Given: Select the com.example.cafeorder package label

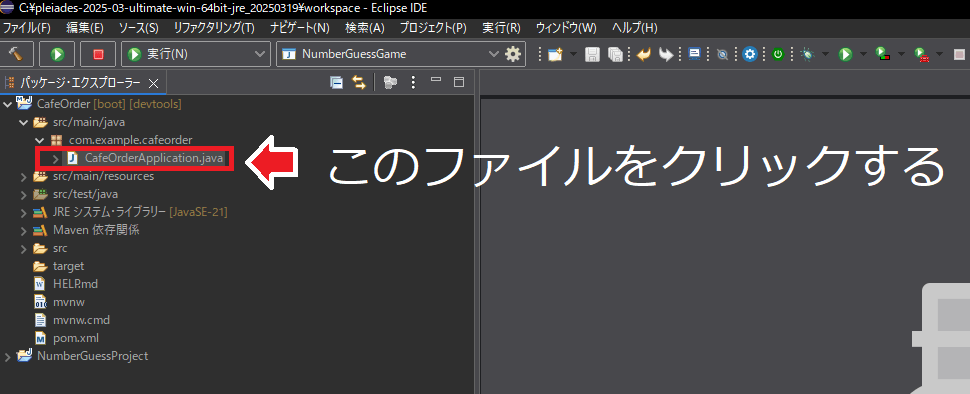Looking at the screenshot, I should click(x=131, y=140).
